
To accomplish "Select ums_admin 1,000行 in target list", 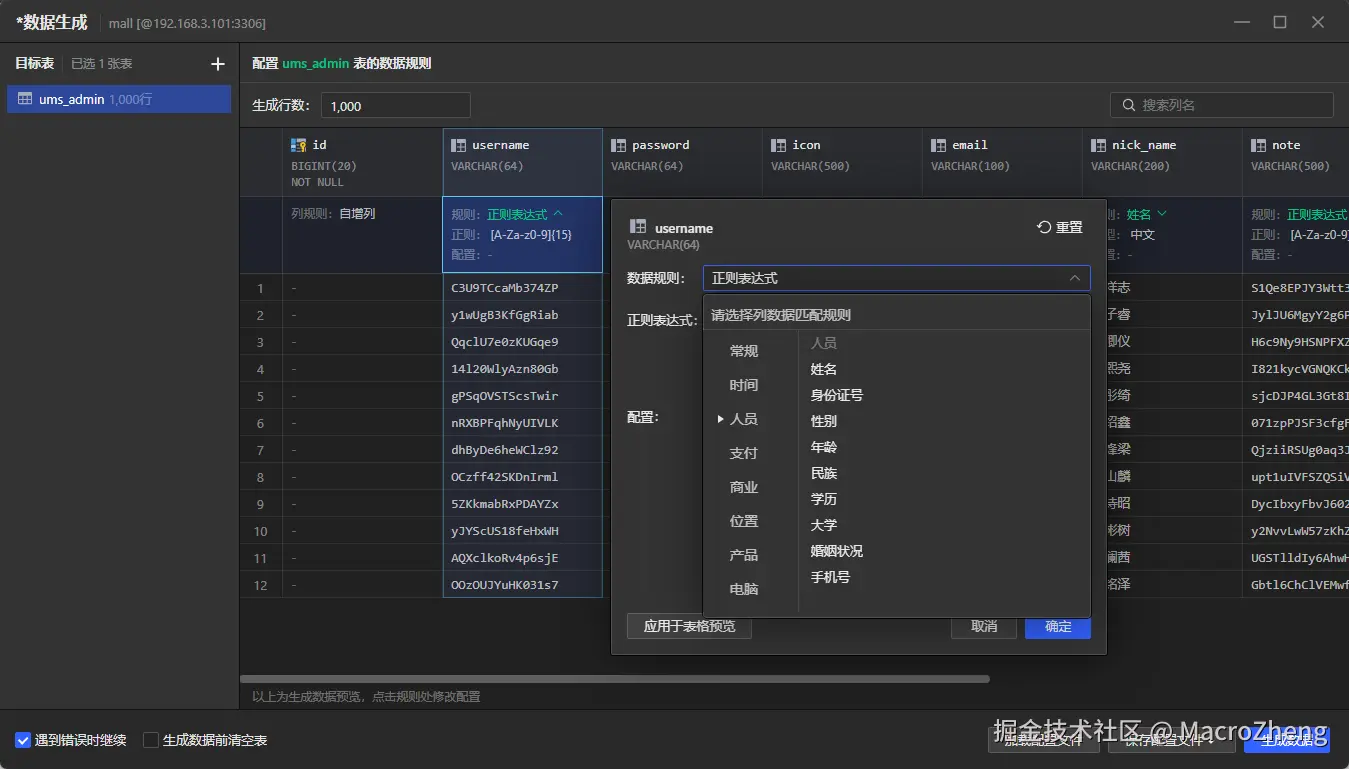I will 119,99.
